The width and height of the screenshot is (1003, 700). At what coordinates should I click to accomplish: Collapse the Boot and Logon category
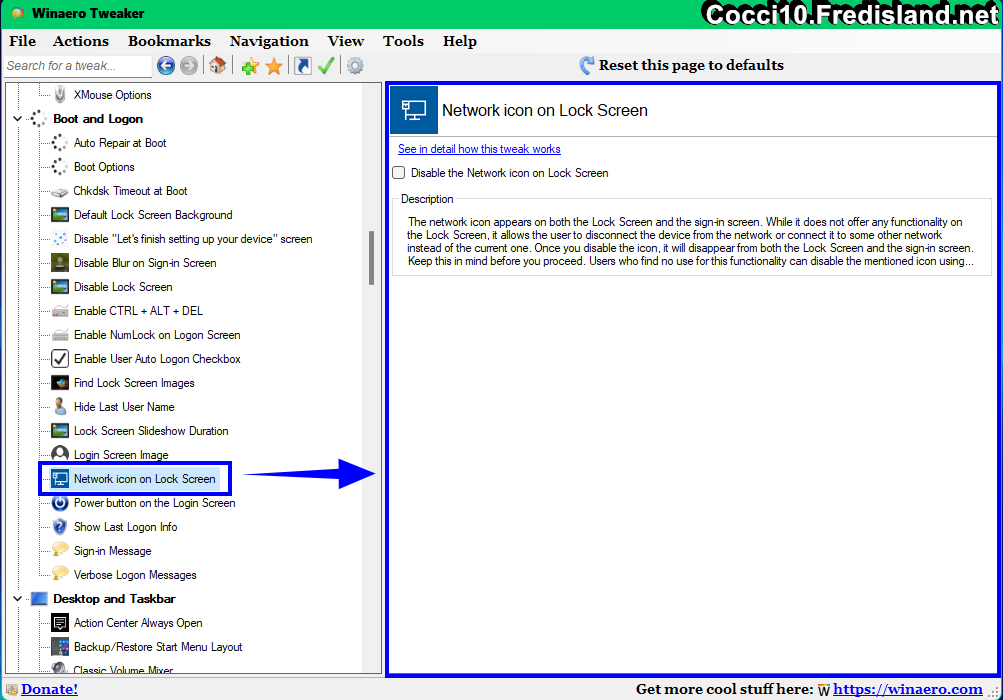click(17, 119)
